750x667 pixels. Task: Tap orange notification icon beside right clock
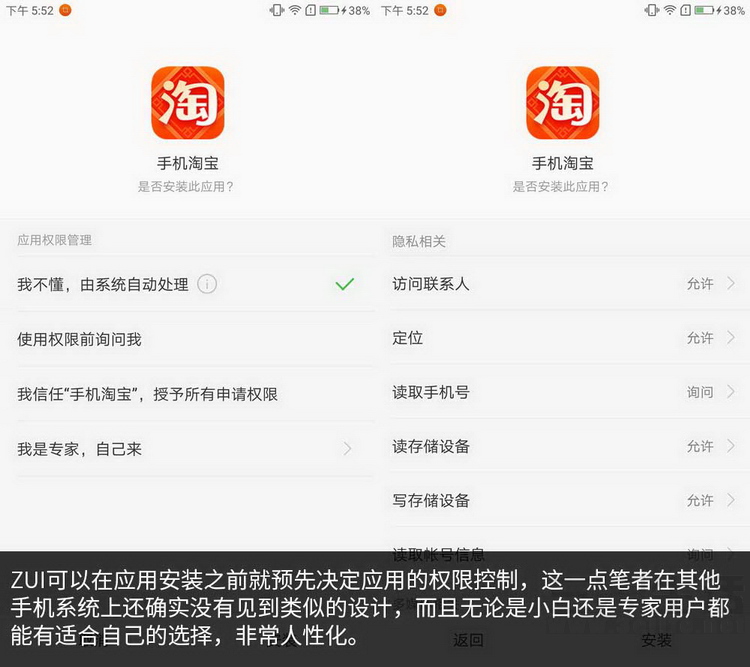click(440, 10)
